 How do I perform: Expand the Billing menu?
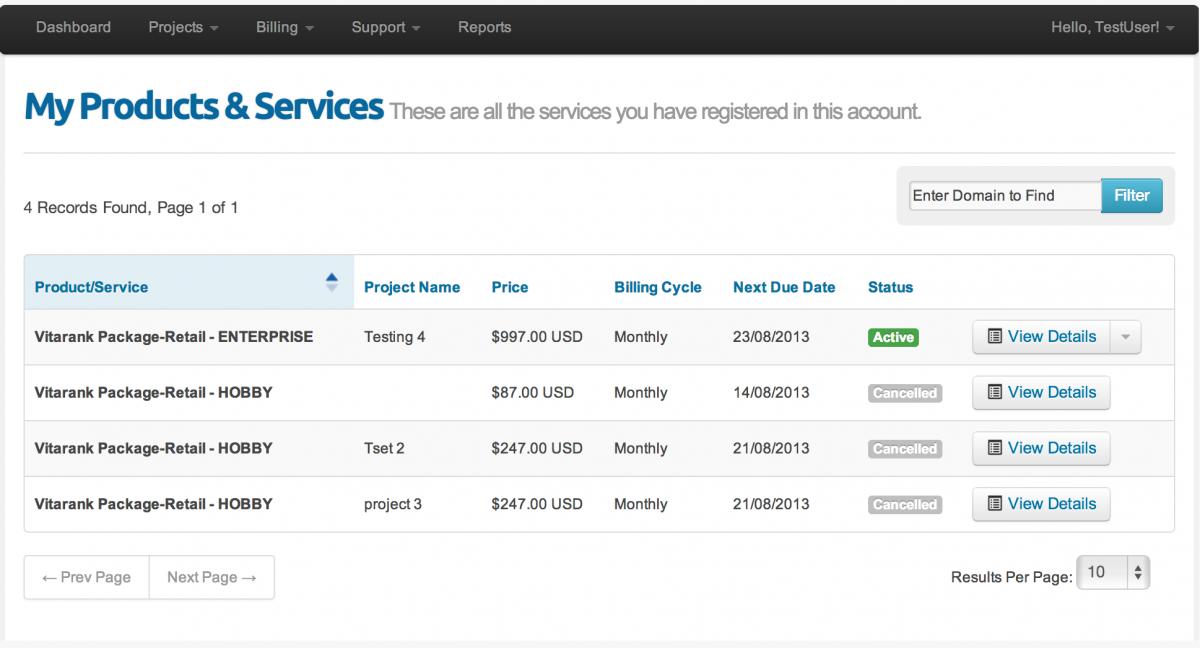click(285, 27)
